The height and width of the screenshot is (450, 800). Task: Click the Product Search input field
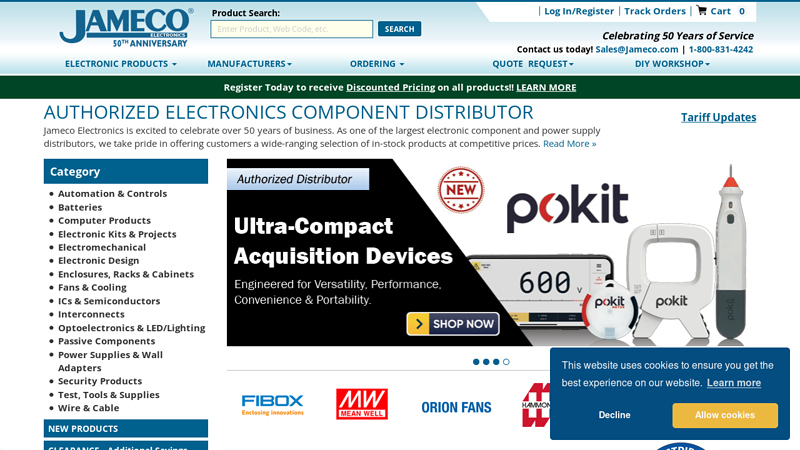(x=291, y=29)
